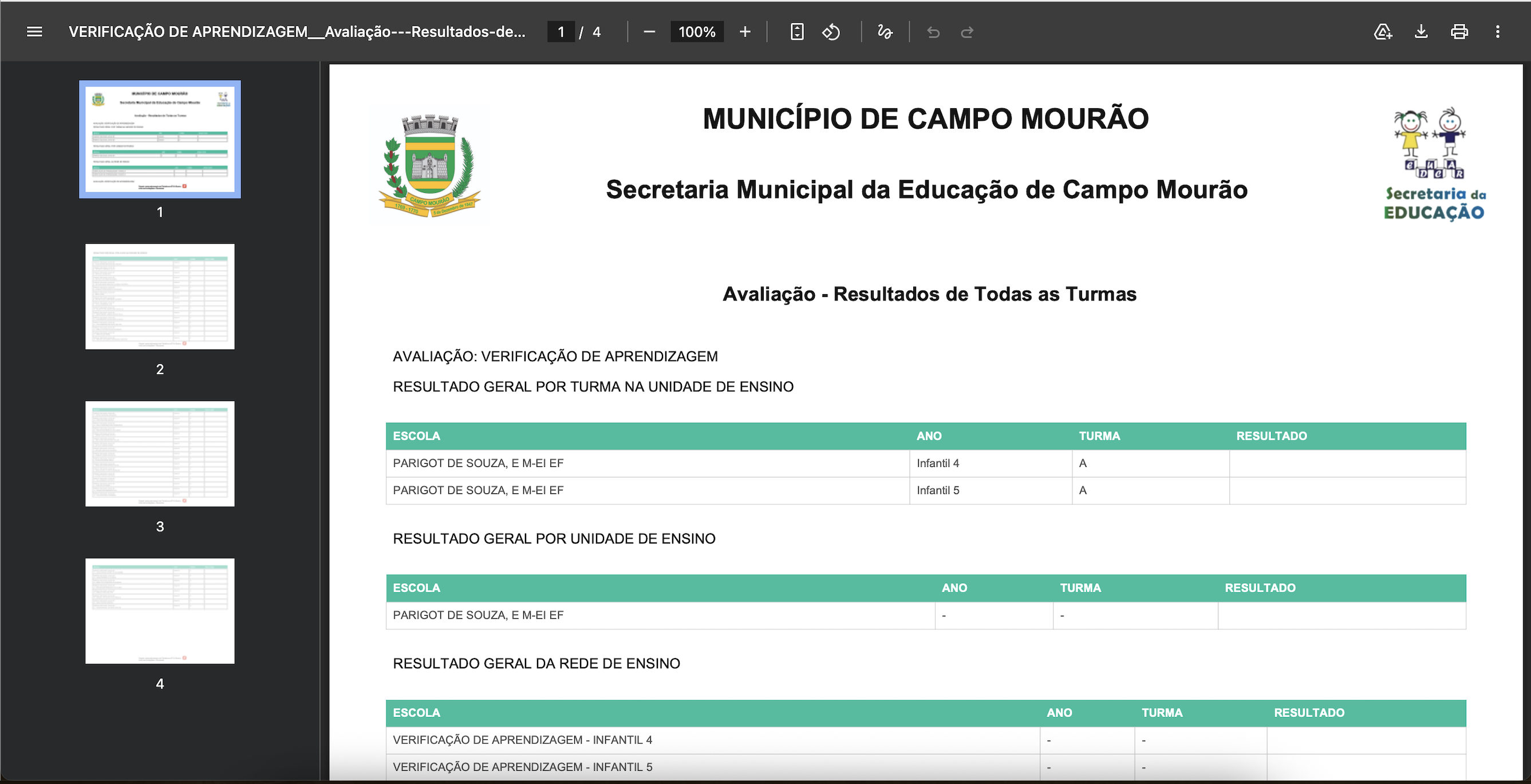Click 'AVALIAÇÃO: VERIFICAÇÃO DE APRENDIZAGEM' line
1531x784 pixels.
(555, 357)
